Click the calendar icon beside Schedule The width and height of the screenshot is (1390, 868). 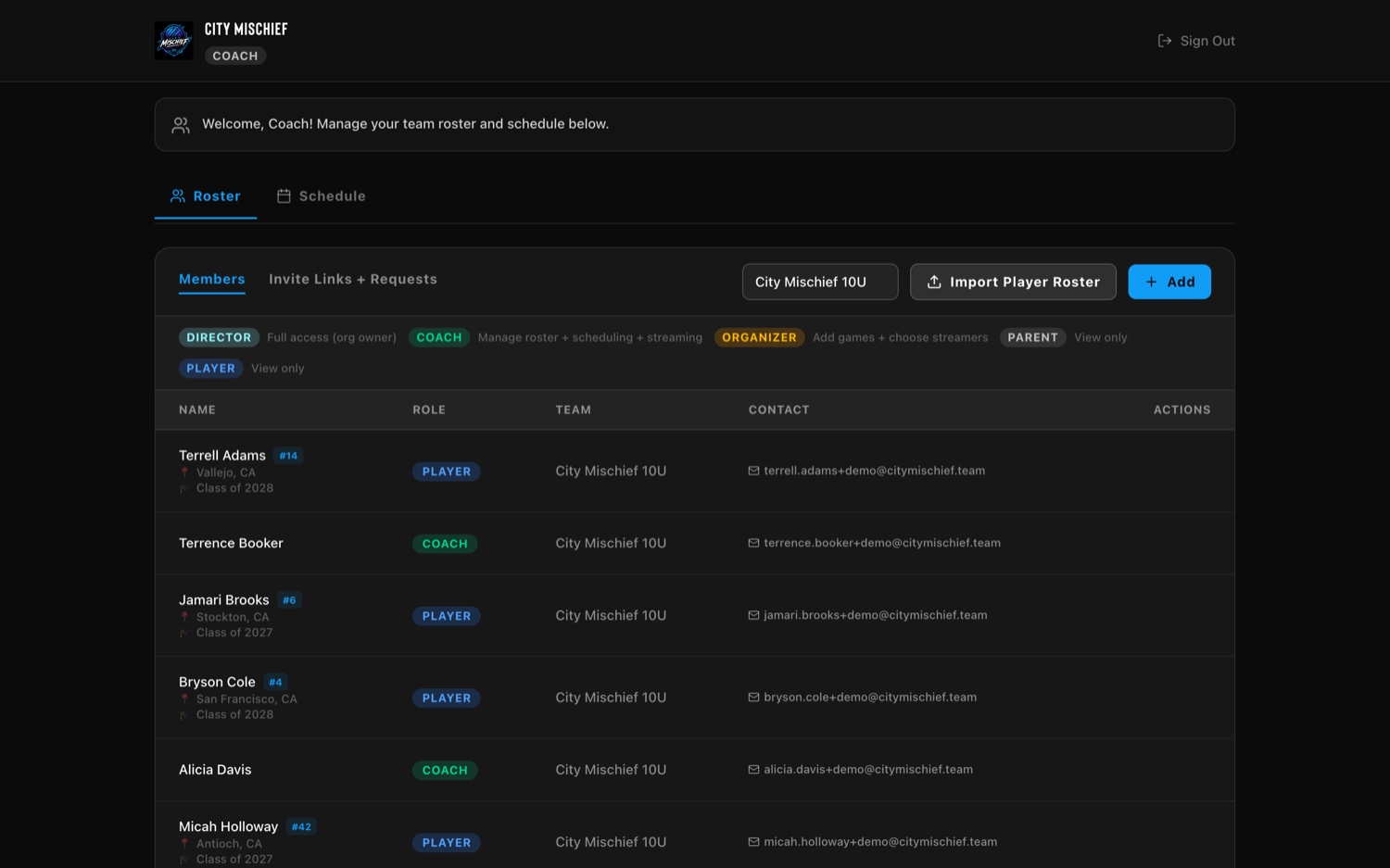tap(284, 196)
